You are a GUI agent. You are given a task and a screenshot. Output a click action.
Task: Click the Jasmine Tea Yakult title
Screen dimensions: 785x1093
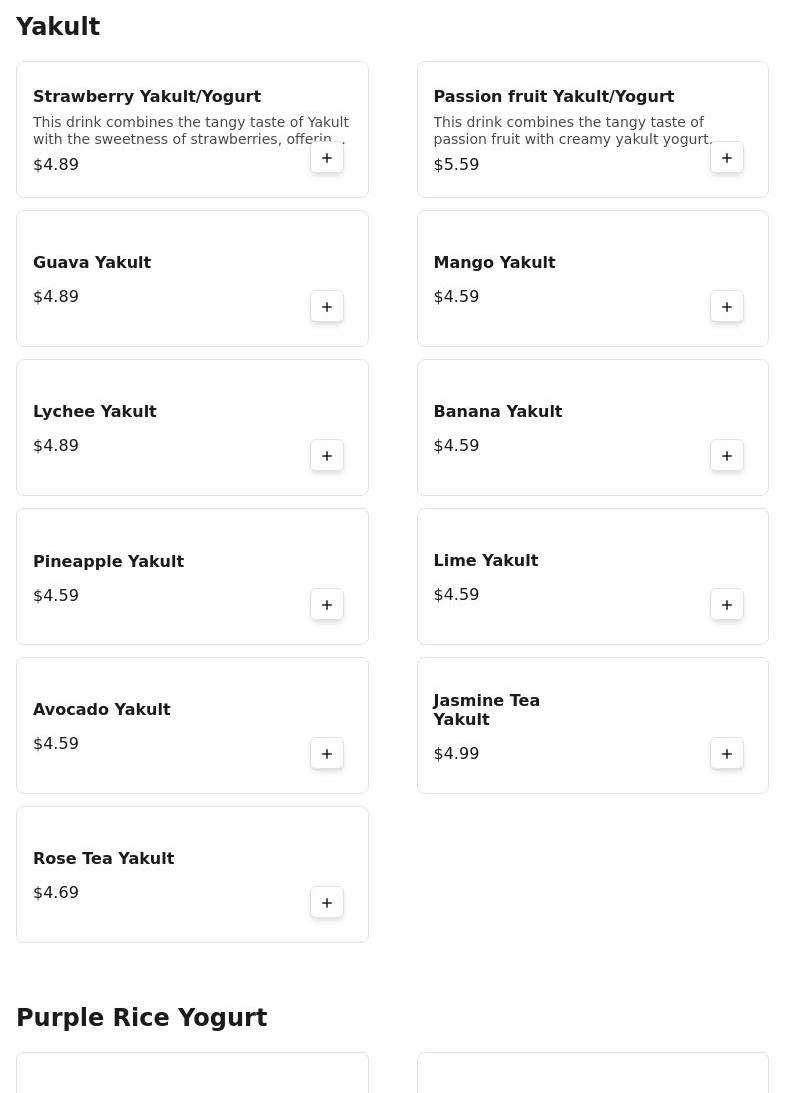coord(487,710)
